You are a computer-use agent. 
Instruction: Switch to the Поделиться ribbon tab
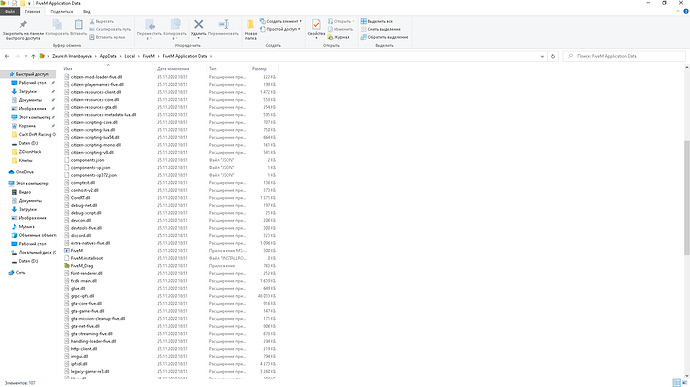(x=62, y=11)
